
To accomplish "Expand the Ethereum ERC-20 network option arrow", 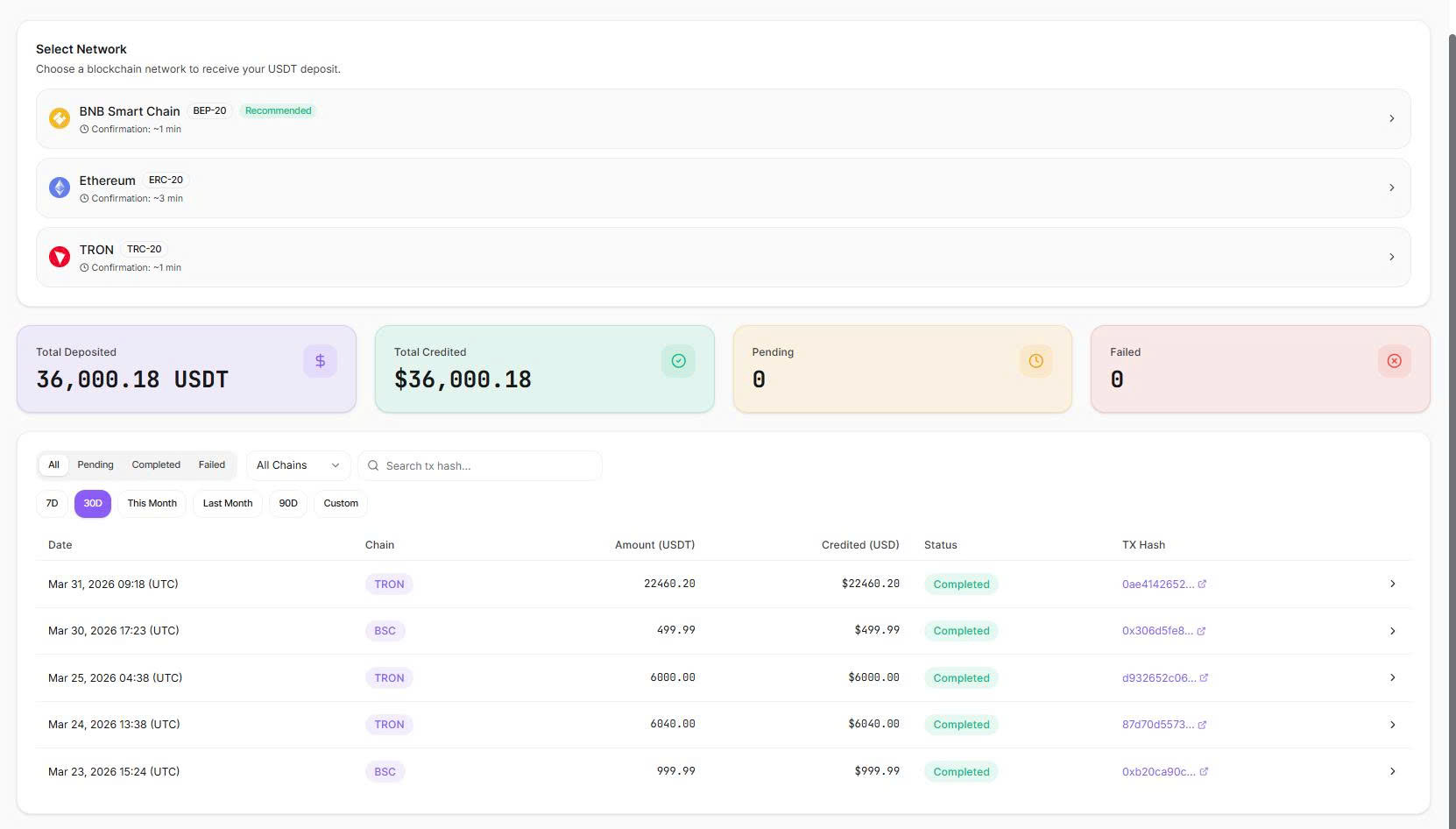I will point(1391,188).
